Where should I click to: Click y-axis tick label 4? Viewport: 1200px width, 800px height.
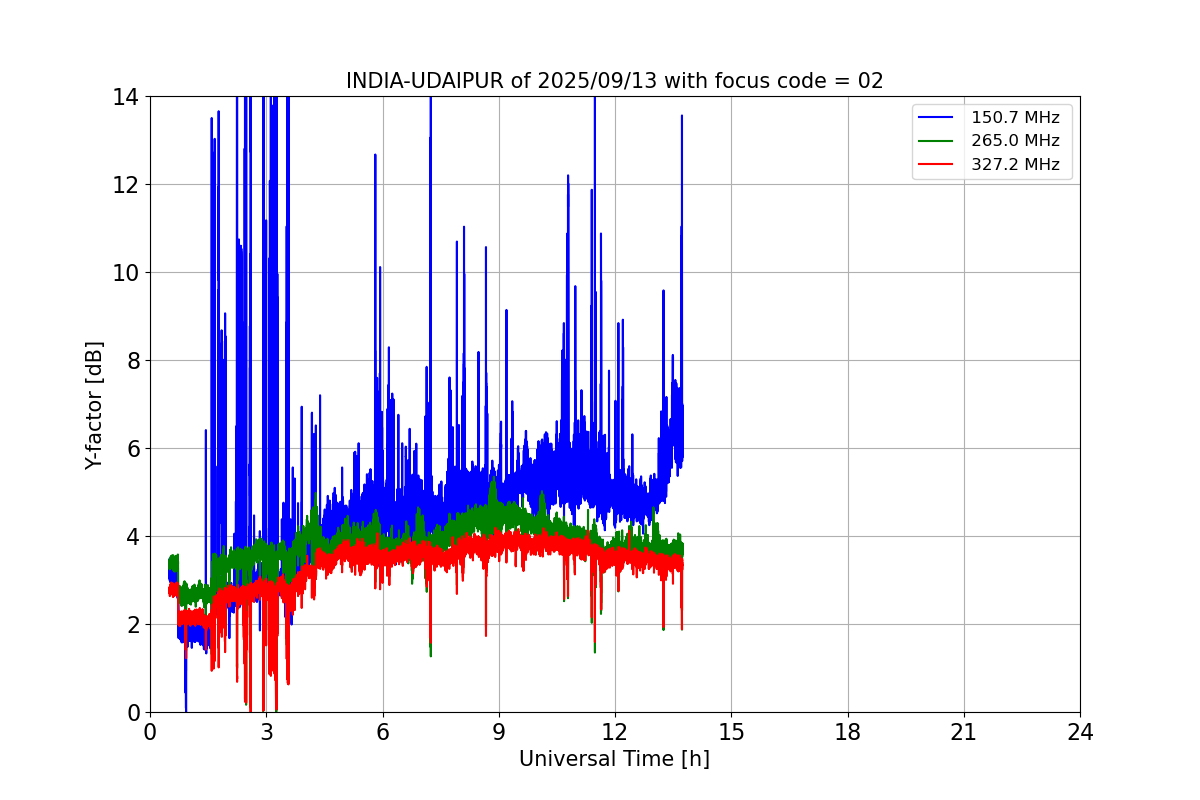(131, 537)
